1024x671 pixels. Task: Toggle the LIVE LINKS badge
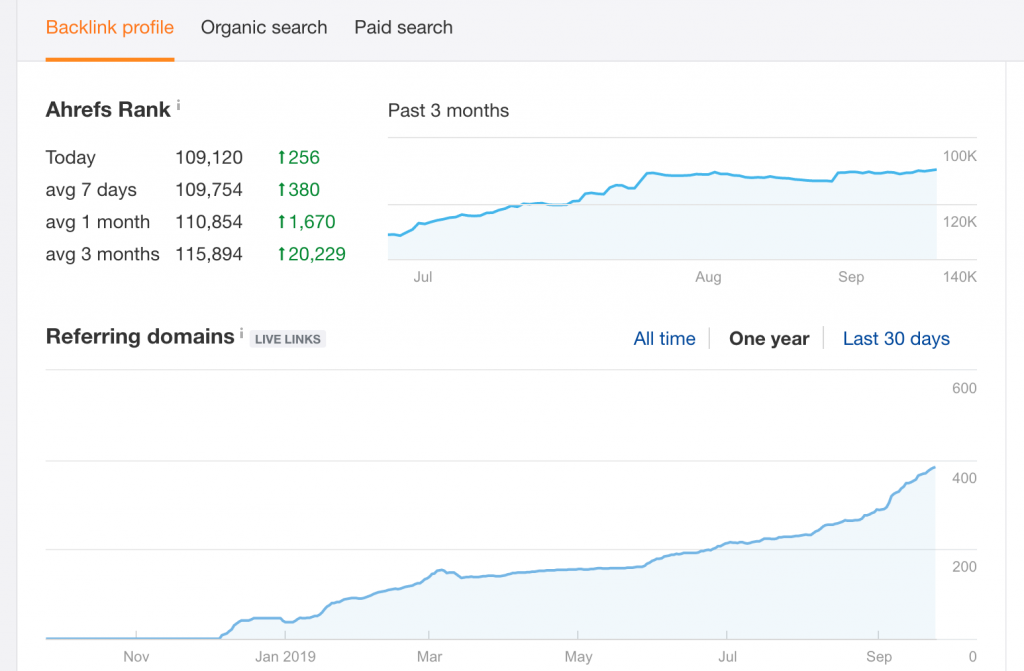coord(288,339)
